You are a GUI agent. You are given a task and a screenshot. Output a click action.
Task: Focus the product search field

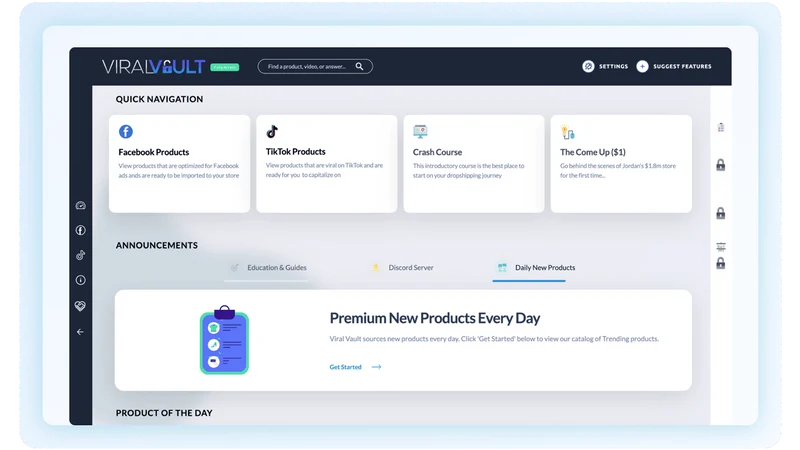(315, 66)
